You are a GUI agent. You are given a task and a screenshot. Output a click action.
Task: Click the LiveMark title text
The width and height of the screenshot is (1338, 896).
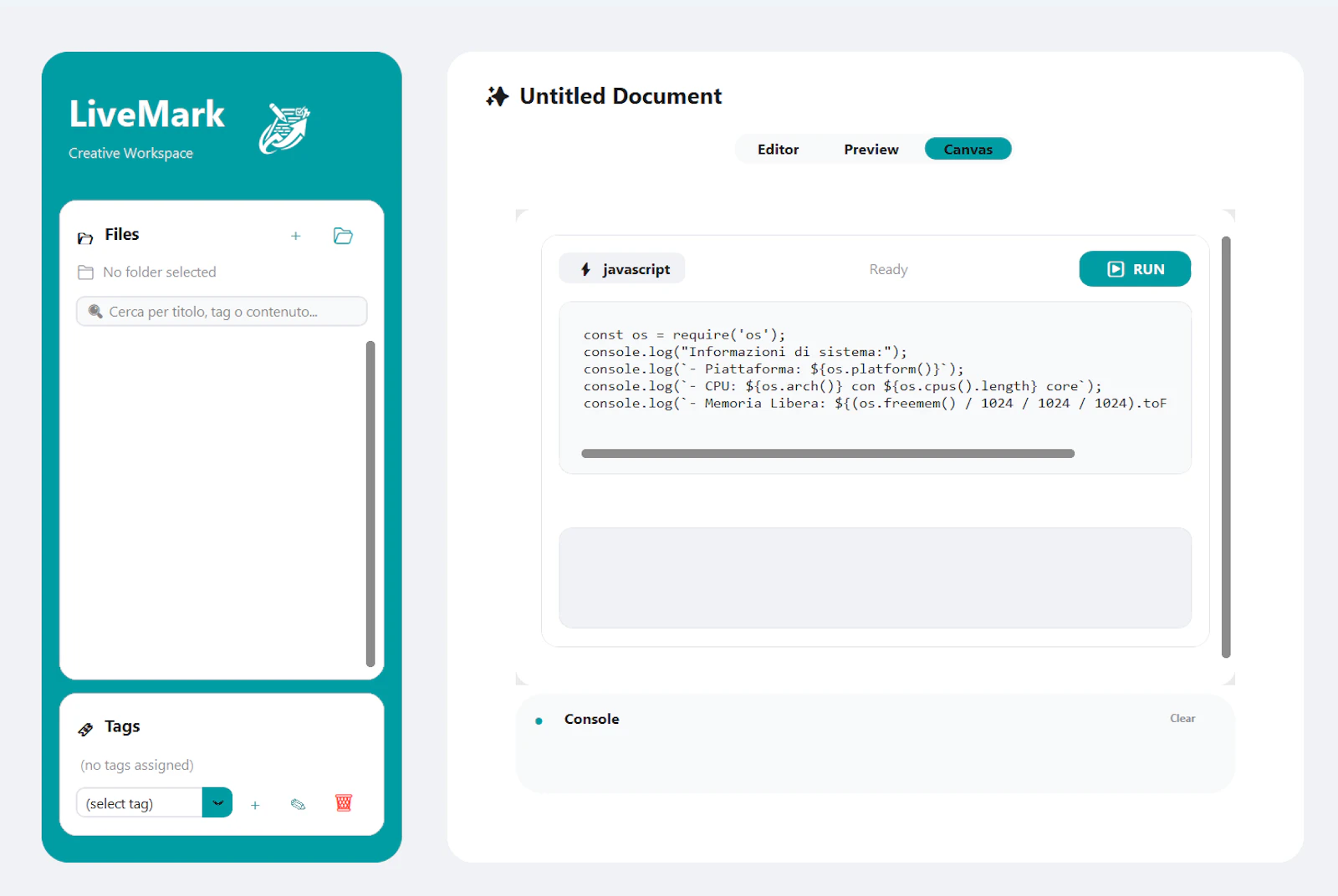coord(146,114)
